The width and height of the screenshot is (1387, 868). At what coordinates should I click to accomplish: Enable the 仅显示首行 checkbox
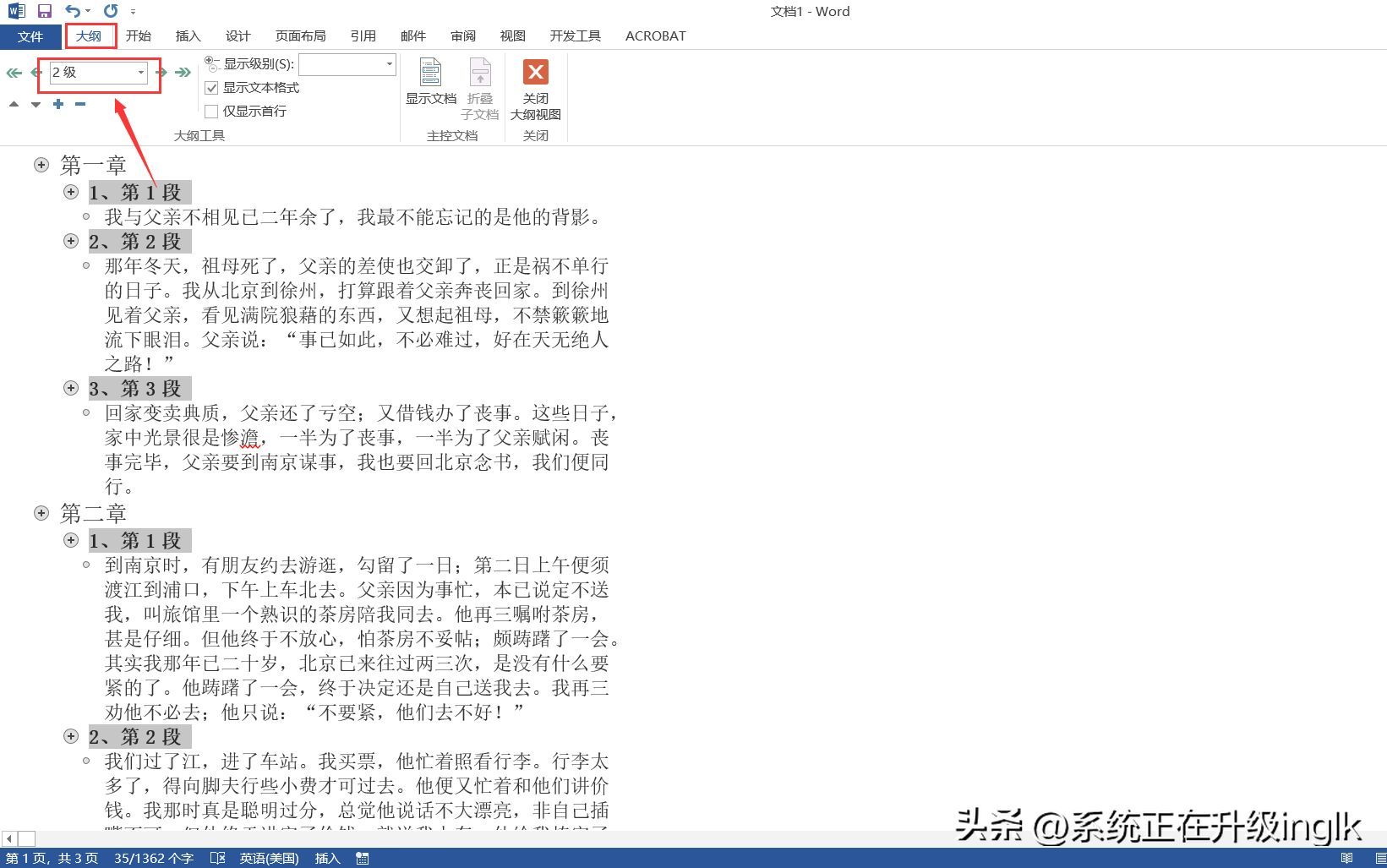pyautogui.click(x=211, y=112)
